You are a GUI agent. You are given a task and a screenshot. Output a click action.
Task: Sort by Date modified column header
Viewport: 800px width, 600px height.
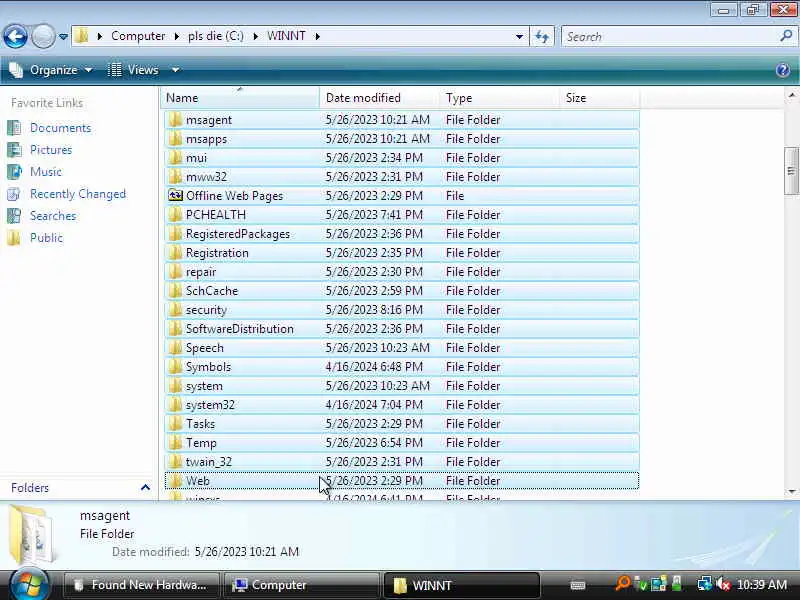tap(380, 98)
